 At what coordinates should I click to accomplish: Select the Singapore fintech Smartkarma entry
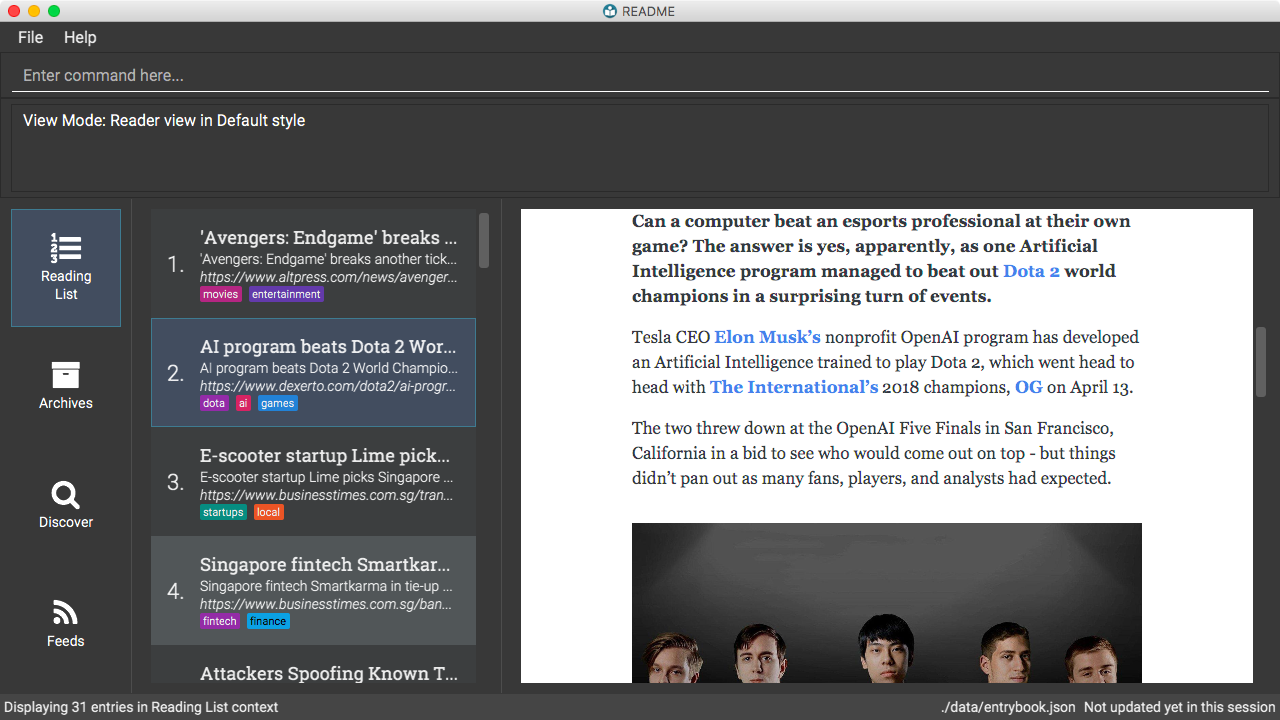click(x=313, y=591)
